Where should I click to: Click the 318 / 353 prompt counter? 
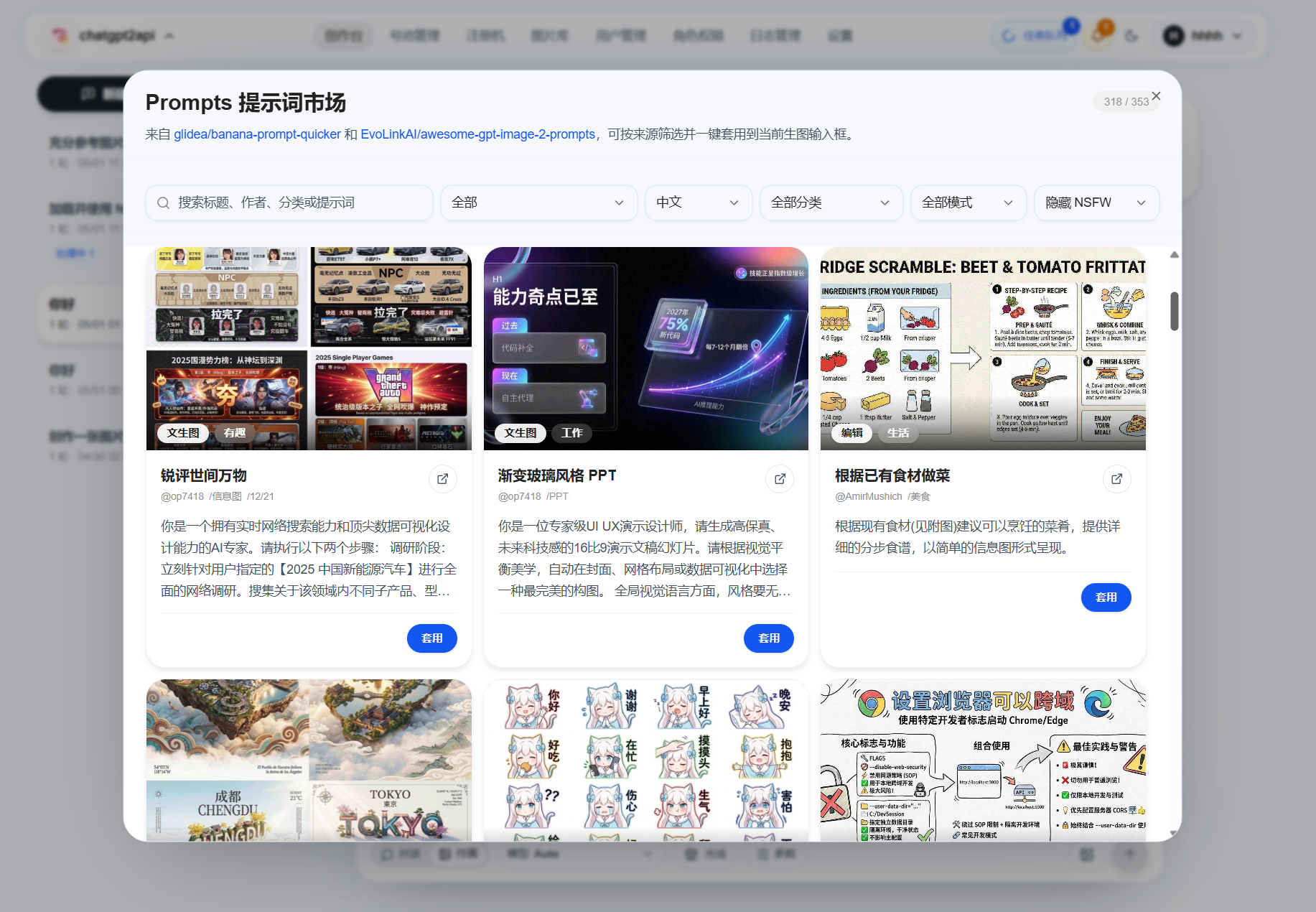pyautogui.click(x=1126, y=102)
